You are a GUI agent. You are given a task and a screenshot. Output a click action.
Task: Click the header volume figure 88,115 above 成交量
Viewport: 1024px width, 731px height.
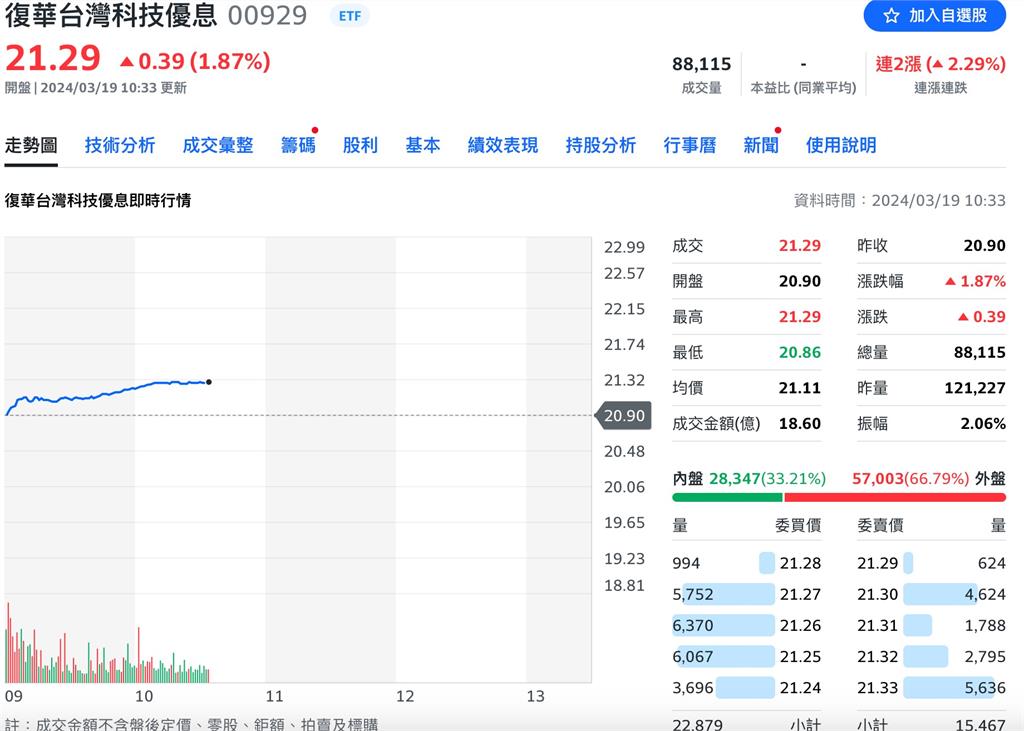pos(701,64)
